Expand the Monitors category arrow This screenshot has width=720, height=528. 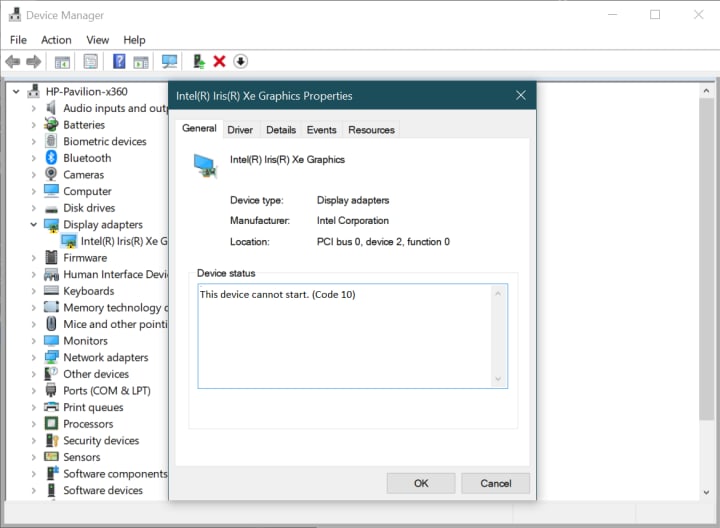point(34,341)
